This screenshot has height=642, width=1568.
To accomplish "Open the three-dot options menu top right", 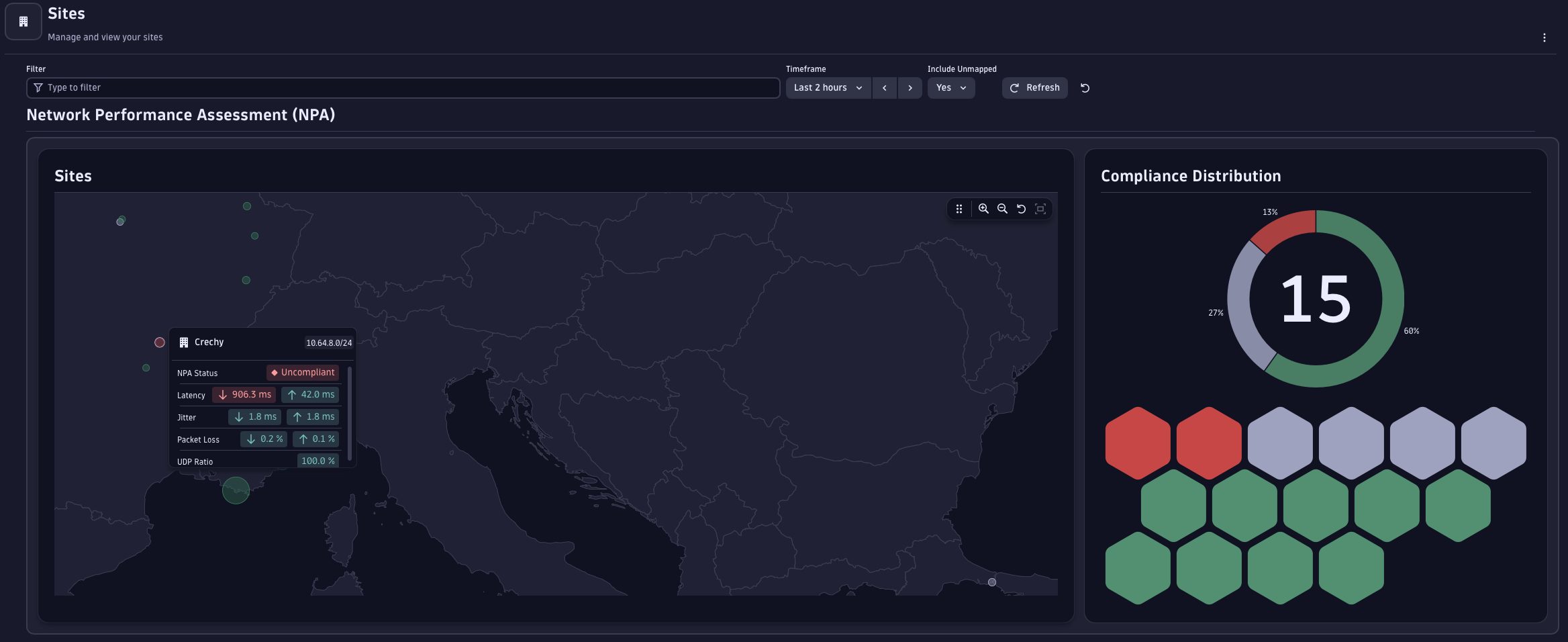I will [1545, 38].
